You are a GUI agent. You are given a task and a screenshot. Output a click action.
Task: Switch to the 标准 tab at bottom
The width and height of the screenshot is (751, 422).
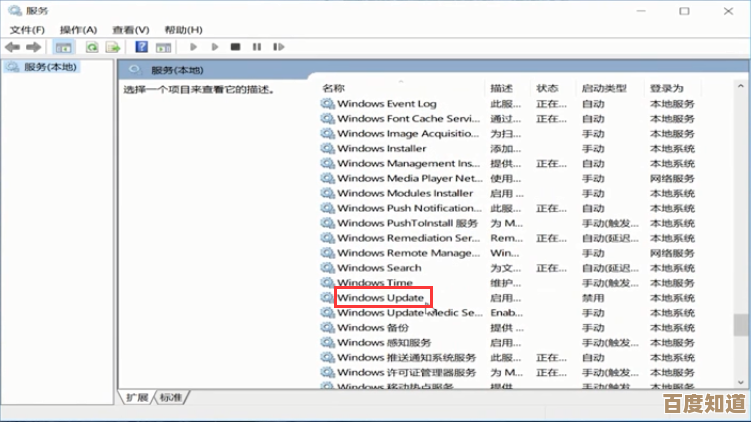[171, 398]
